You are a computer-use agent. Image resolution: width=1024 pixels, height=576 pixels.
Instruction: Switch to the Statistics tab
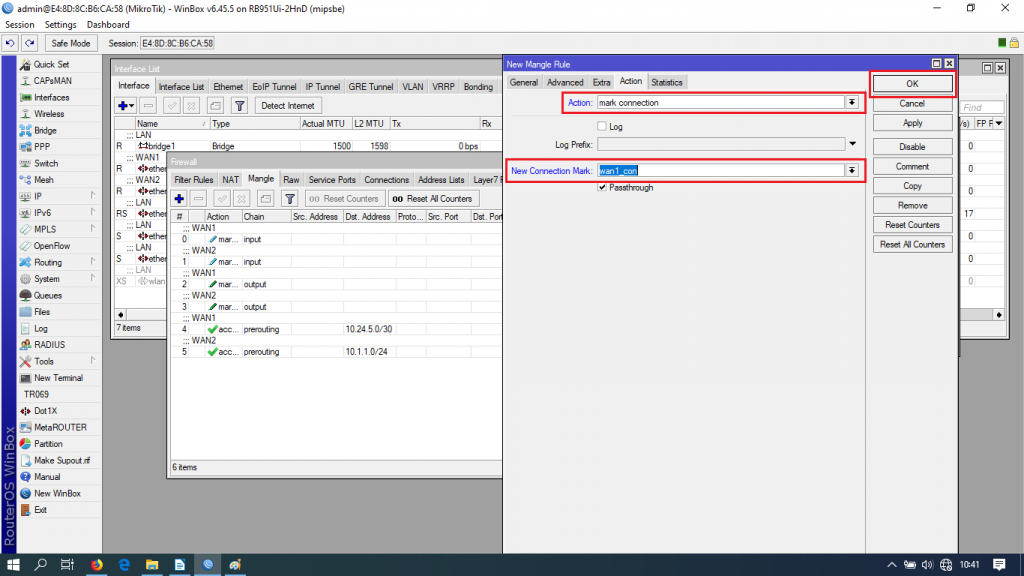tap(666, 81)
